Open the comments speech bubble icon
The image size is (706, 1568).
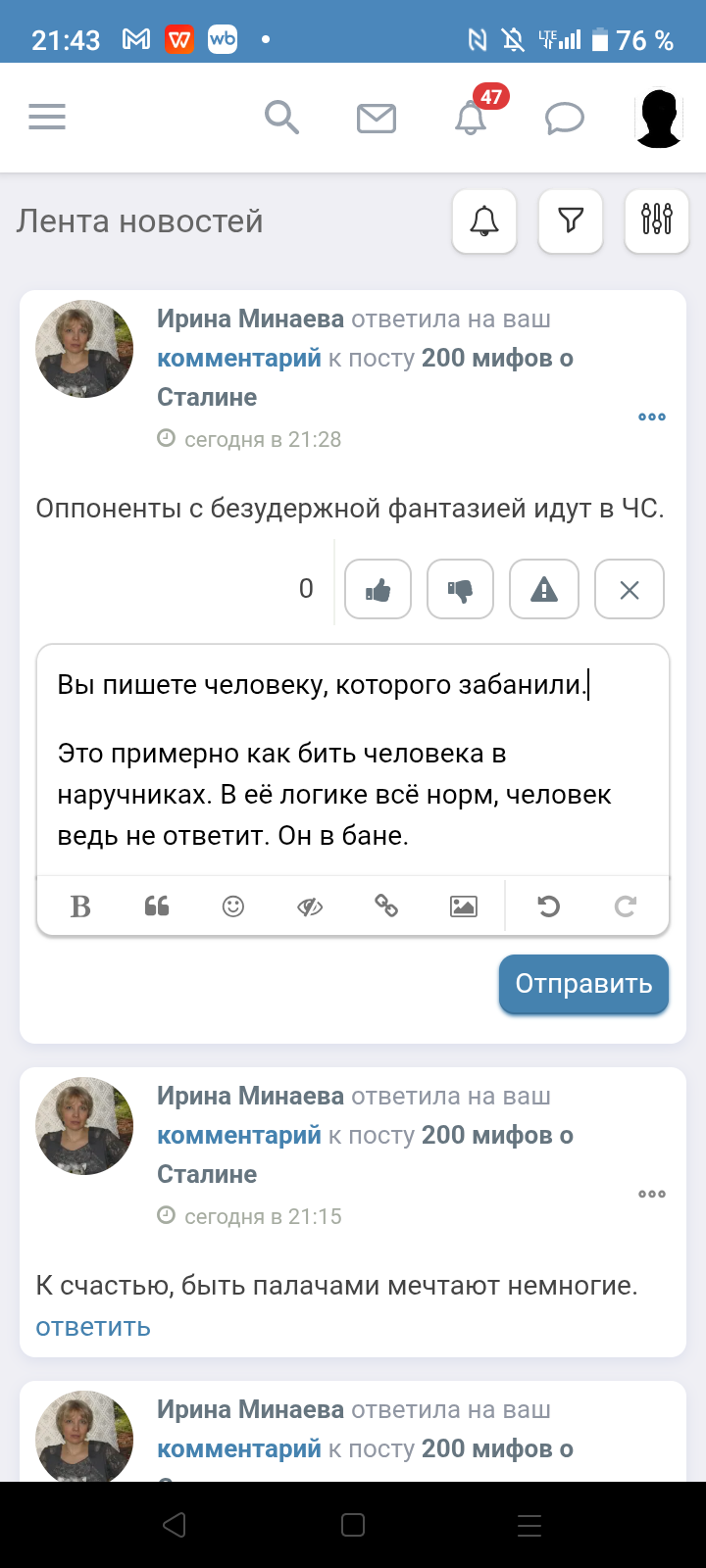click(x=564, y=119)
